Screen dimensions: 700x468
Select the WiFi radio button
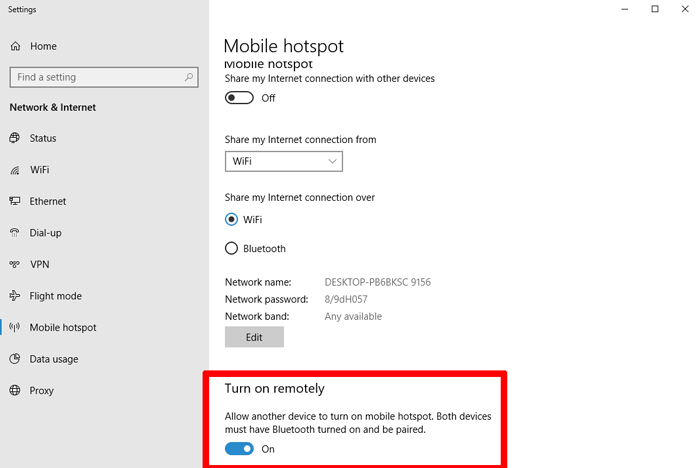tap(231, 219)
